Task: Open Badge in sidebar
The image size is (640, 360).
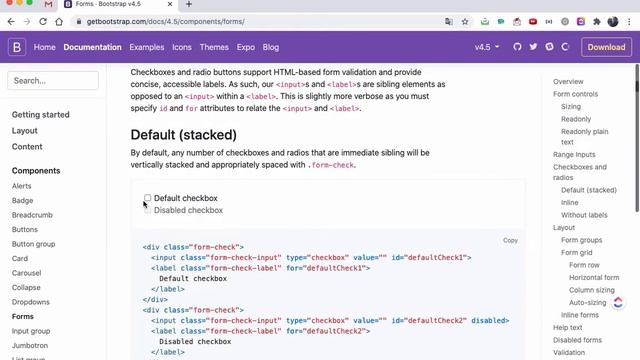Action: (22, 200)
